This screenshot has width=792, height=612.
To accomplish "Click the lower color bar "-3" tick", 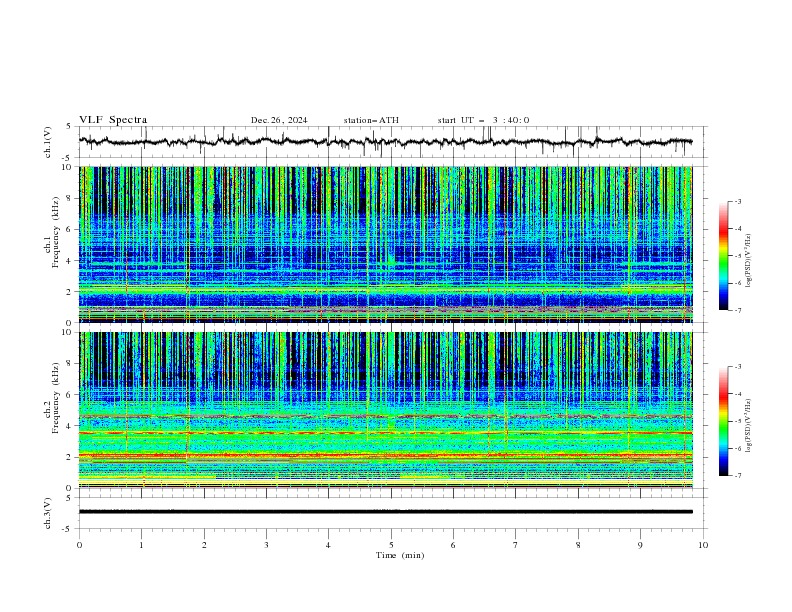I will 737,367.
